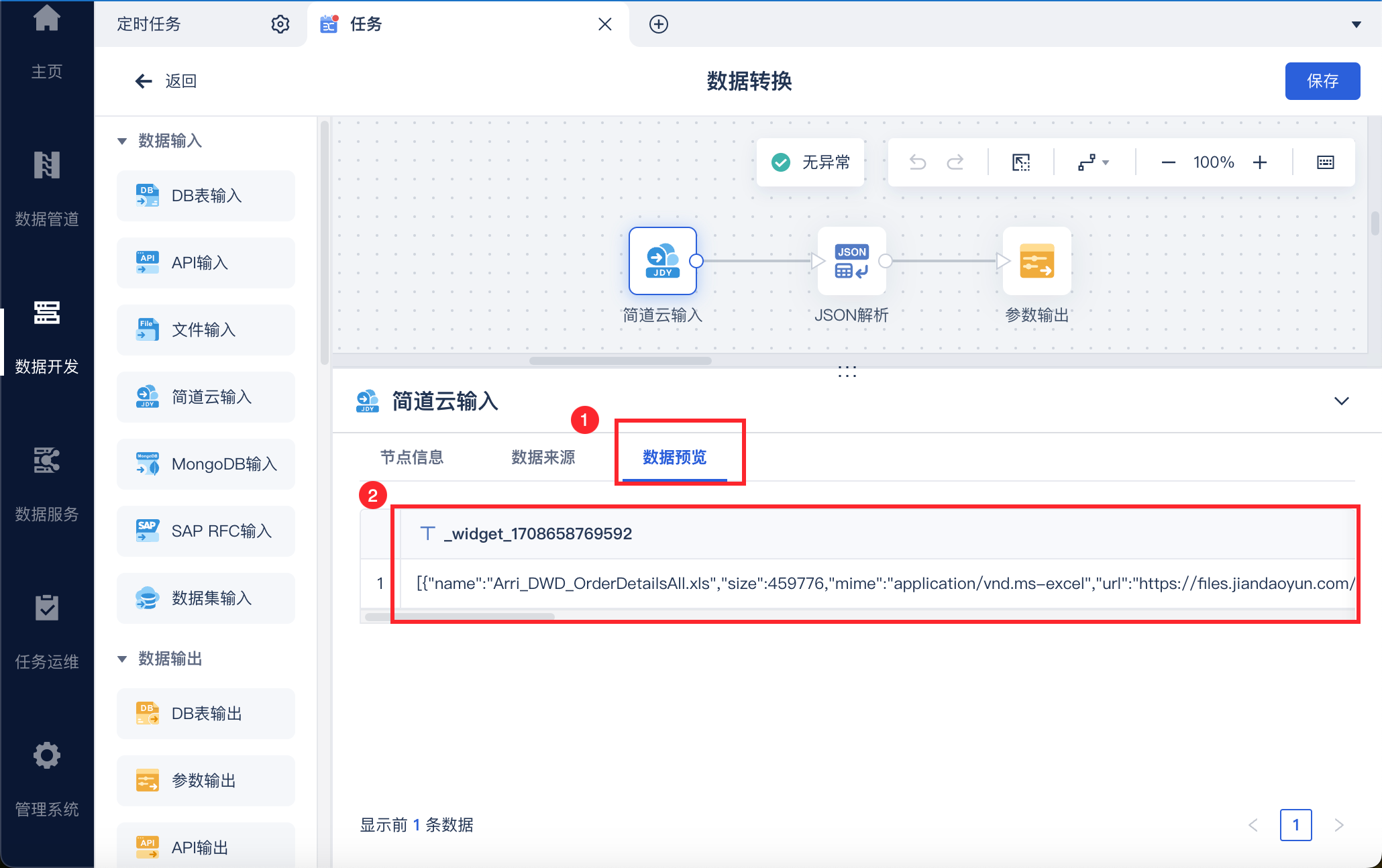Click the fit-to-canvas selection icon
Screen dimensions: 1382x868
[x=1020, y=162]
